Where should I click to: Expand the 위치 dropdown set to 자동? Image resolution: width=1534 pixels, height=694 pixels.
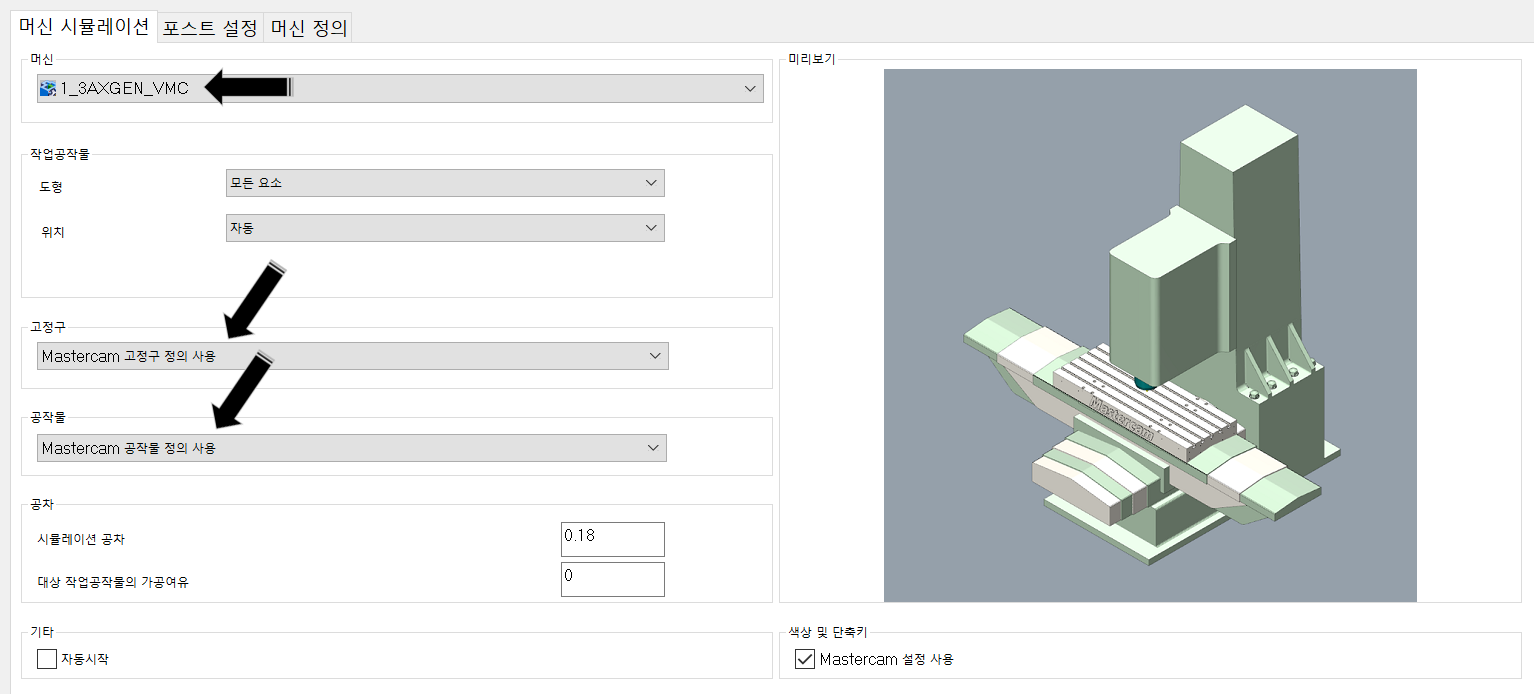(x=445, y=228)
